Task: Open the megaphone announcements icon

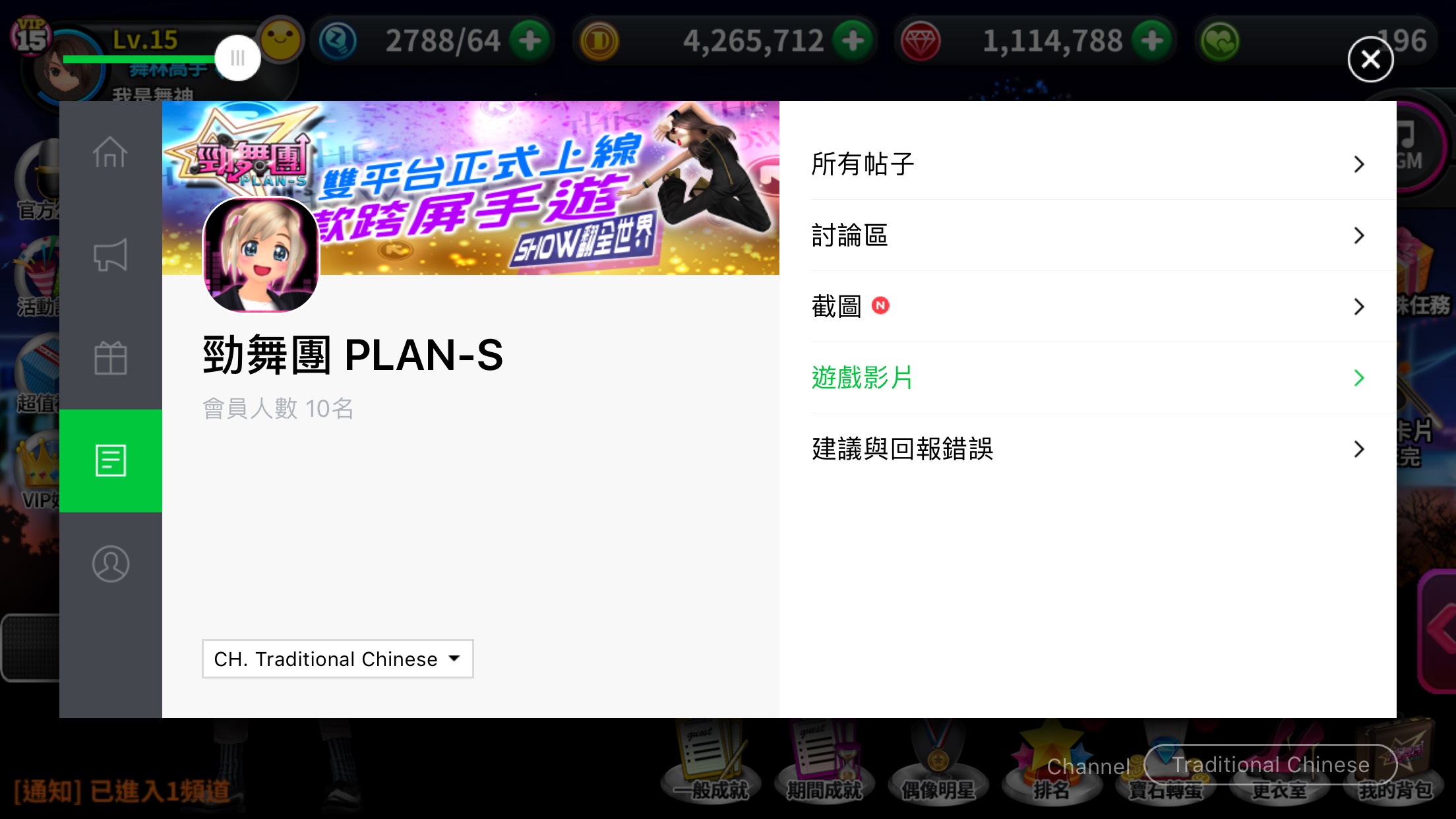Action: pos(110,255)
